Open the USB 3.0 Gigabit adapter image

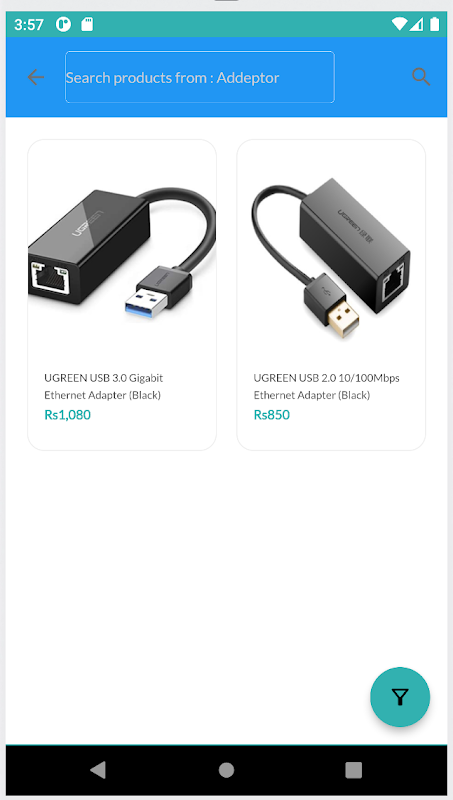pyautogui.click(x=122, y=249)
